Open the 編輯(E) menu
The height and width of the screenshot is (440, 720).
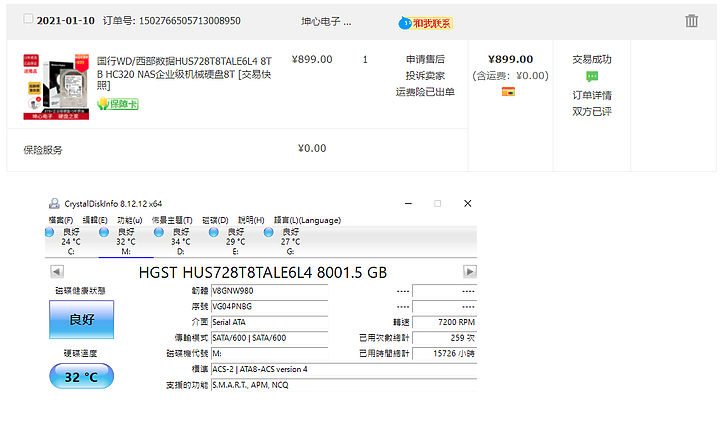point(95,220)
